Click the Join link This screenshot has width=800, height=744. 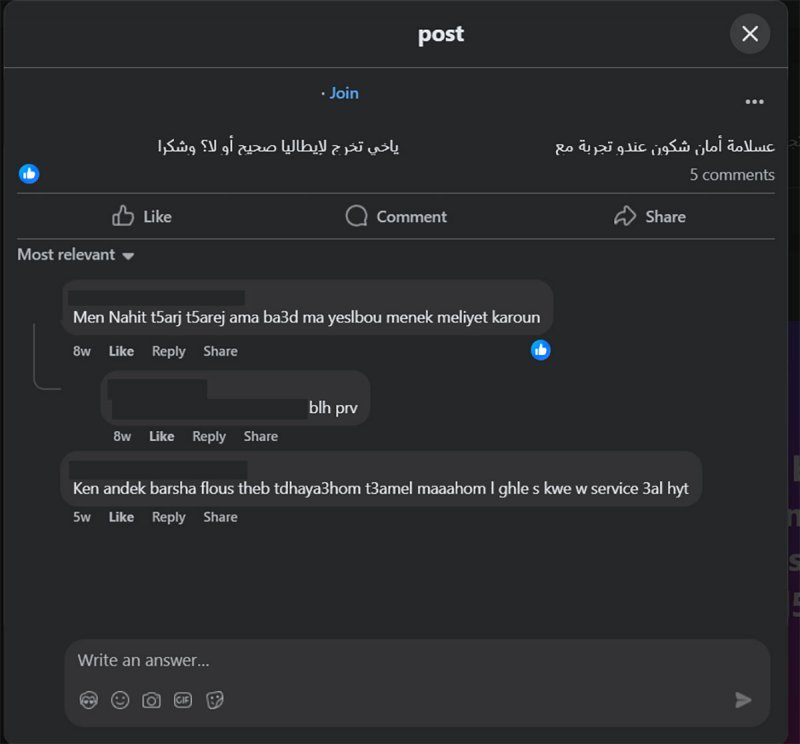pos(343,93)
